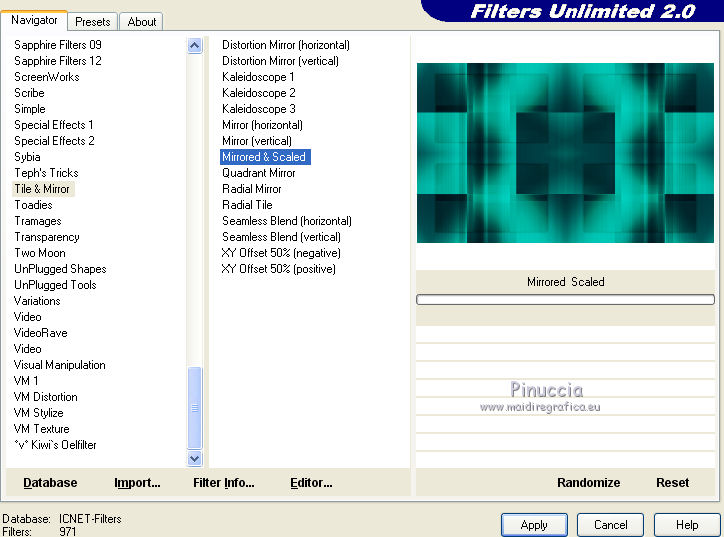Switch to the Presets tab
The image size is (724, 537).
pyautogui.click(x=93, y=22)
